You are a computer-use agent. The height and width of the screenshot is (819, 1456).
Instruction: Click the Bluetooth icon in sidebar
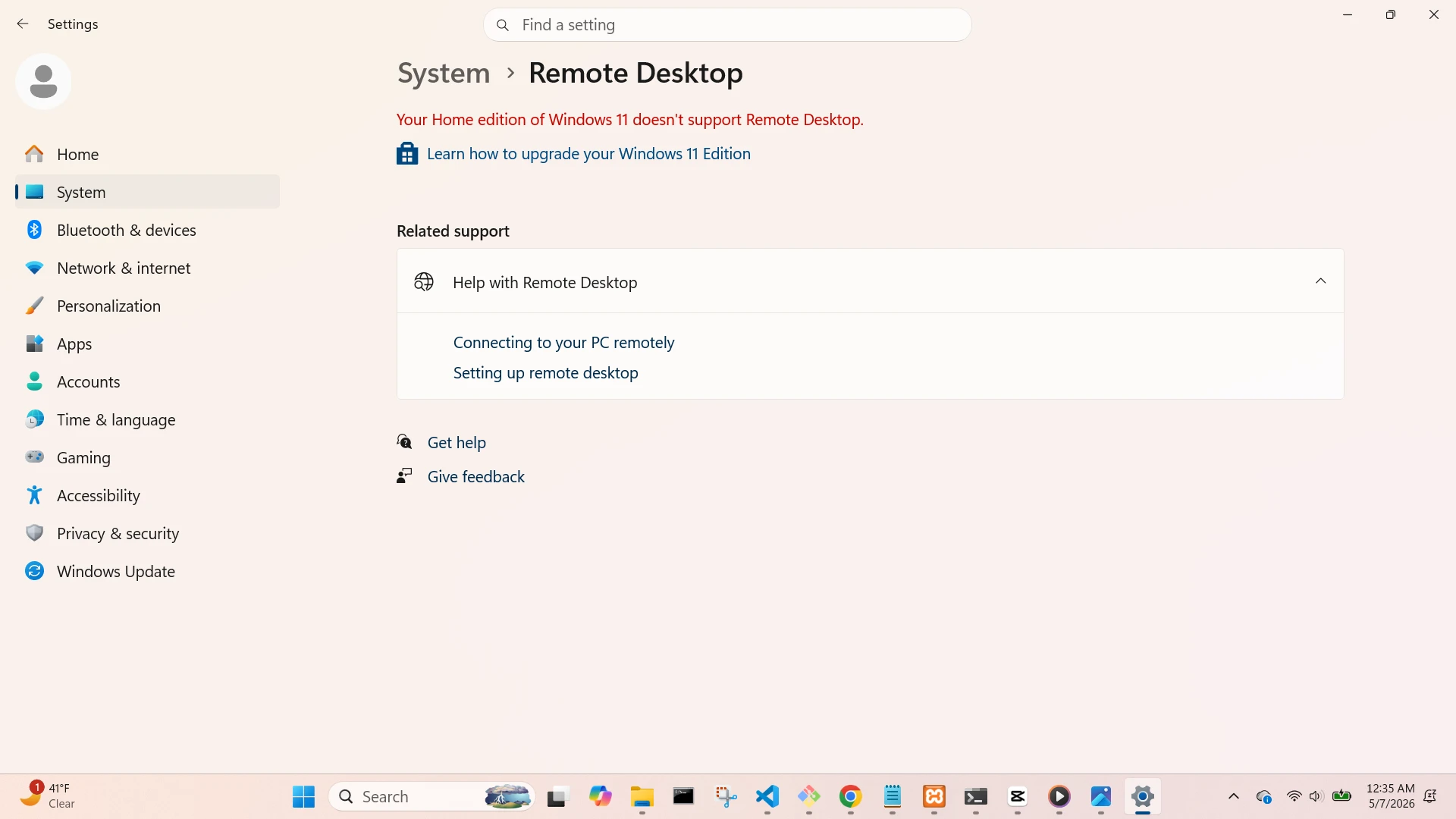coord(34,230)
